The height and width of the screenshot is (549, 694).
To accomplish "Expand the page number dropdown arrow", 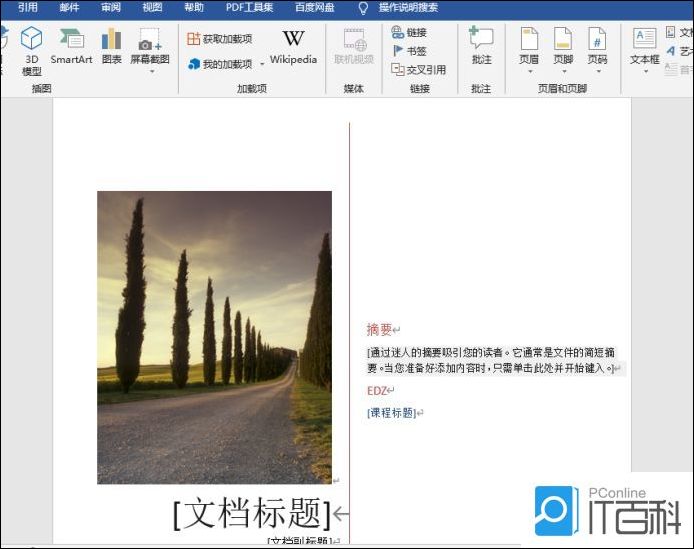I will coord(598,71).
